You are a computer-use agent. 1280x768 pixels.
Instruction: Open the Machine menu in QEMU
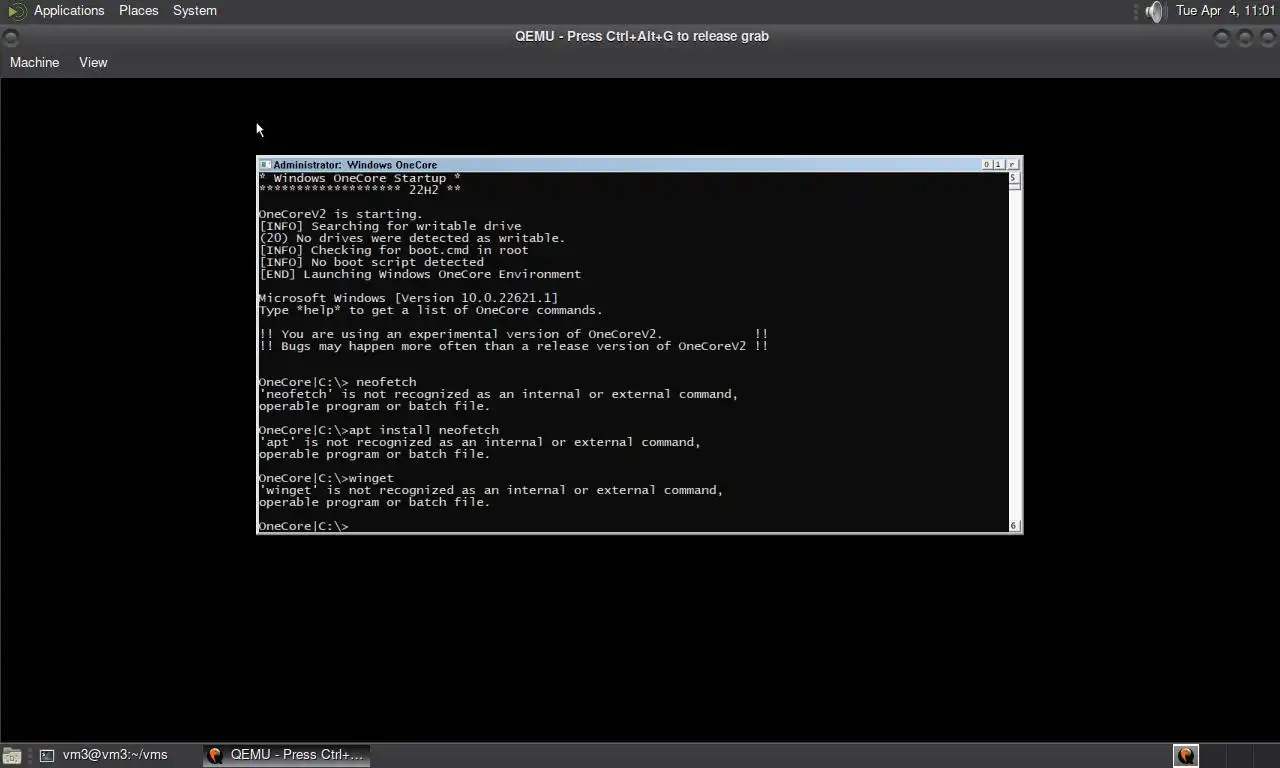coord(34,62)
